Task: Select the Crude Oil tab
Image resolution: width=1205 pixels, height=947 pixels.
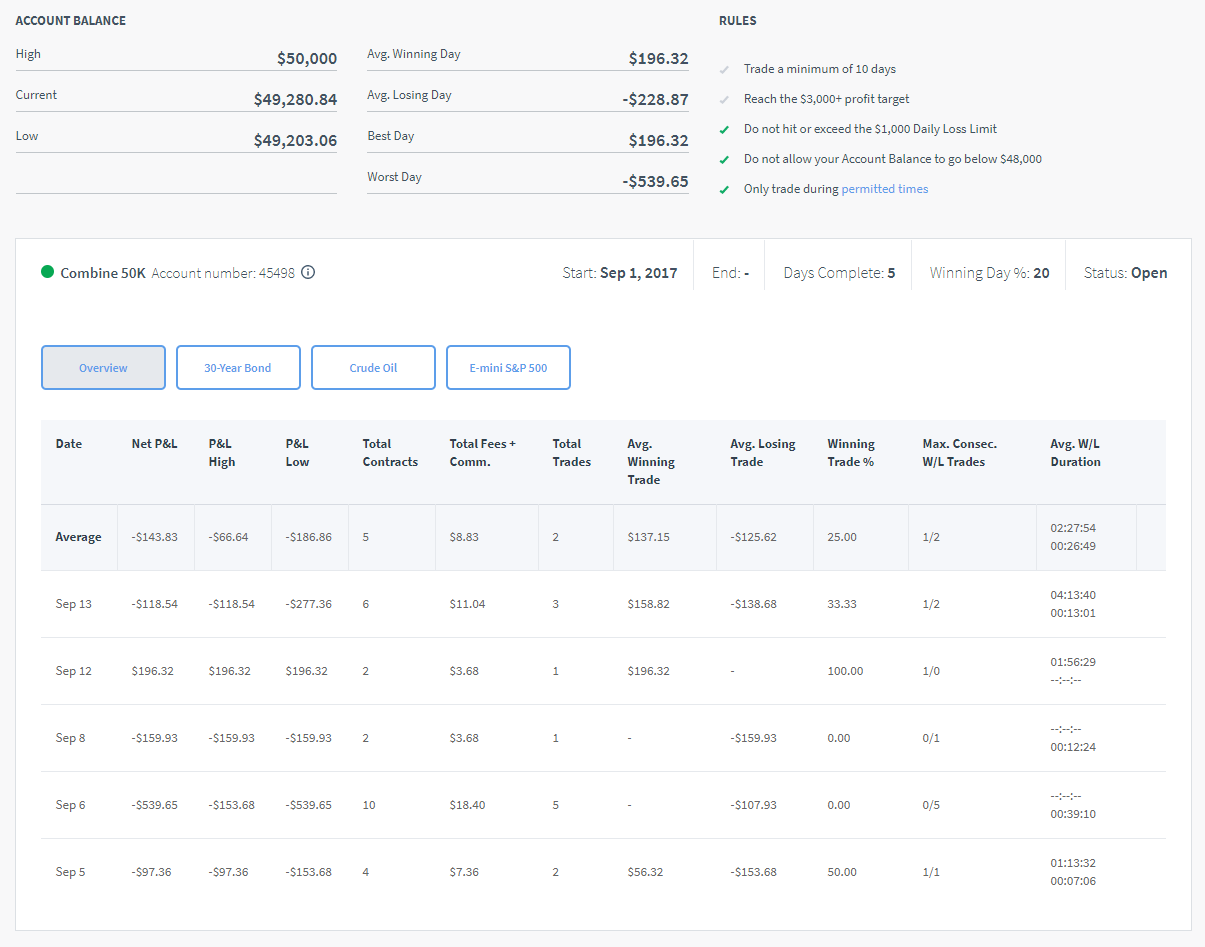Action: pos(373,368)
